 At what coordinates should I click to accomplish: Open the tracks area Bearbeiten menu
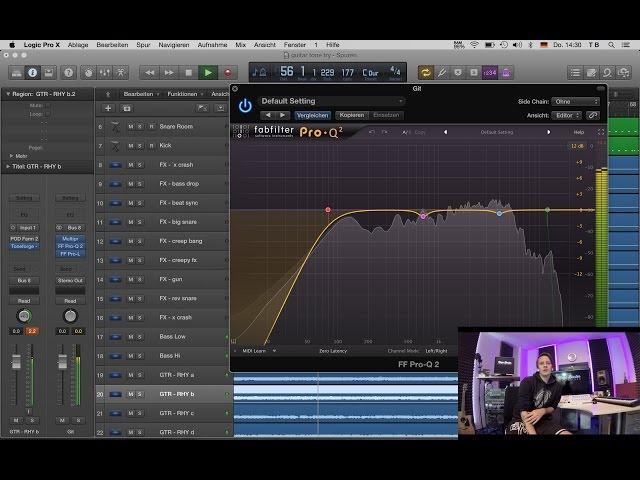click(x=141, y=94)
